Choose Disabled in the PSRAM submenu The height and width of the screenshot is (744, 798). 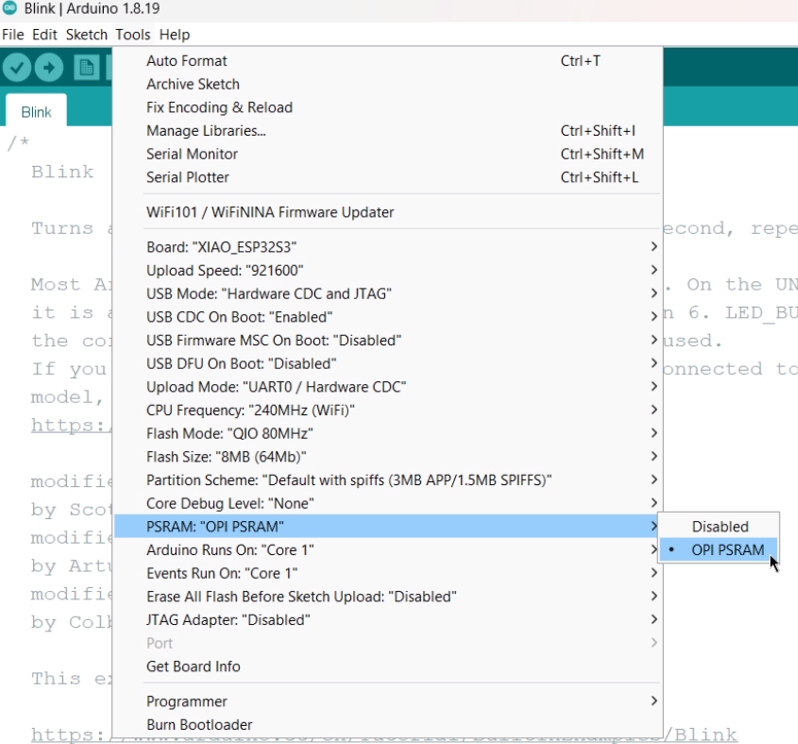click(x=719, y=526)
